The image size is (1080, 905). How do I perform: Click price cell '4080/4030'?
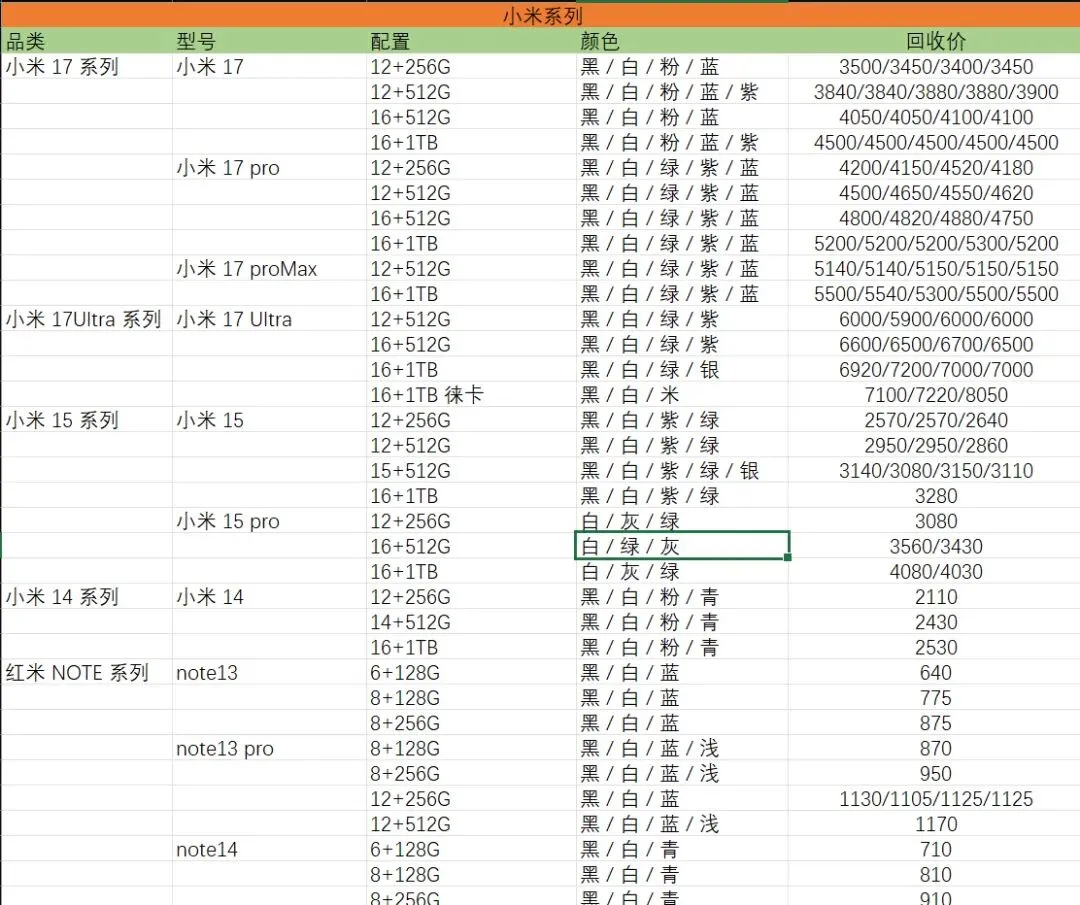[935, 572]
